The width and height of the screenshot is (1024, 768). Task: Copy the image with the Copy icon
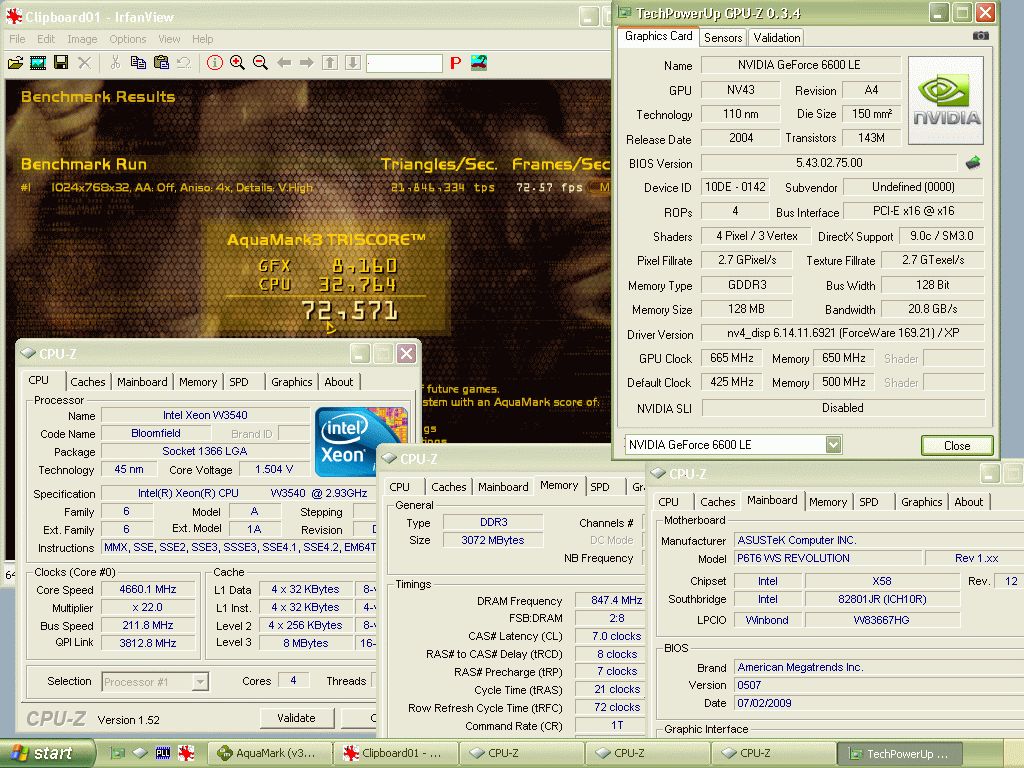click(x=138, y=63)
